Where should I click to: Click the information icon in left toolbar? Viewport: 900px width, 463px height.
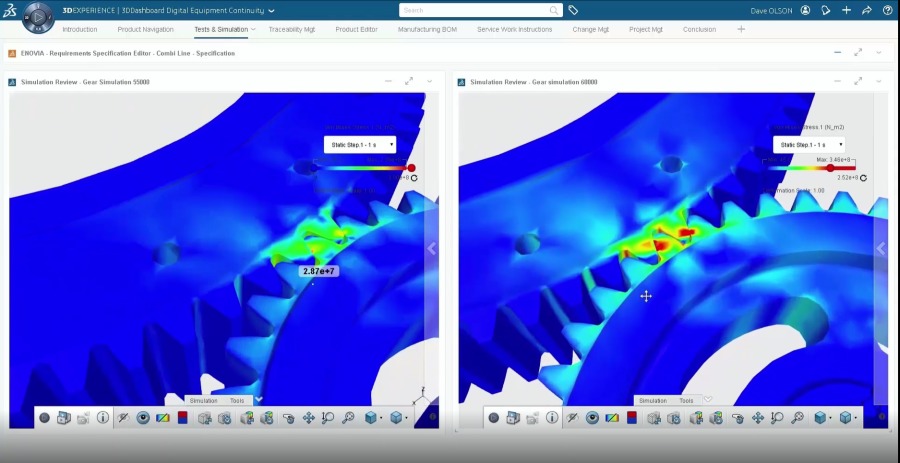tap(103, 418)
